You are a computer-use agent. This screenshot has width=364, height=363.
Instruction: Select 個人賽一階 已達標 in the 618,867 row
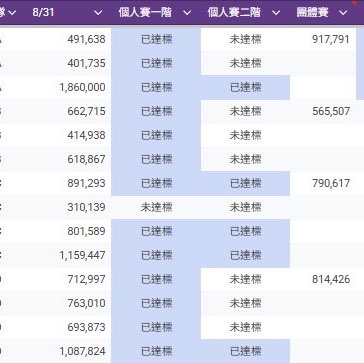point(156,159)
